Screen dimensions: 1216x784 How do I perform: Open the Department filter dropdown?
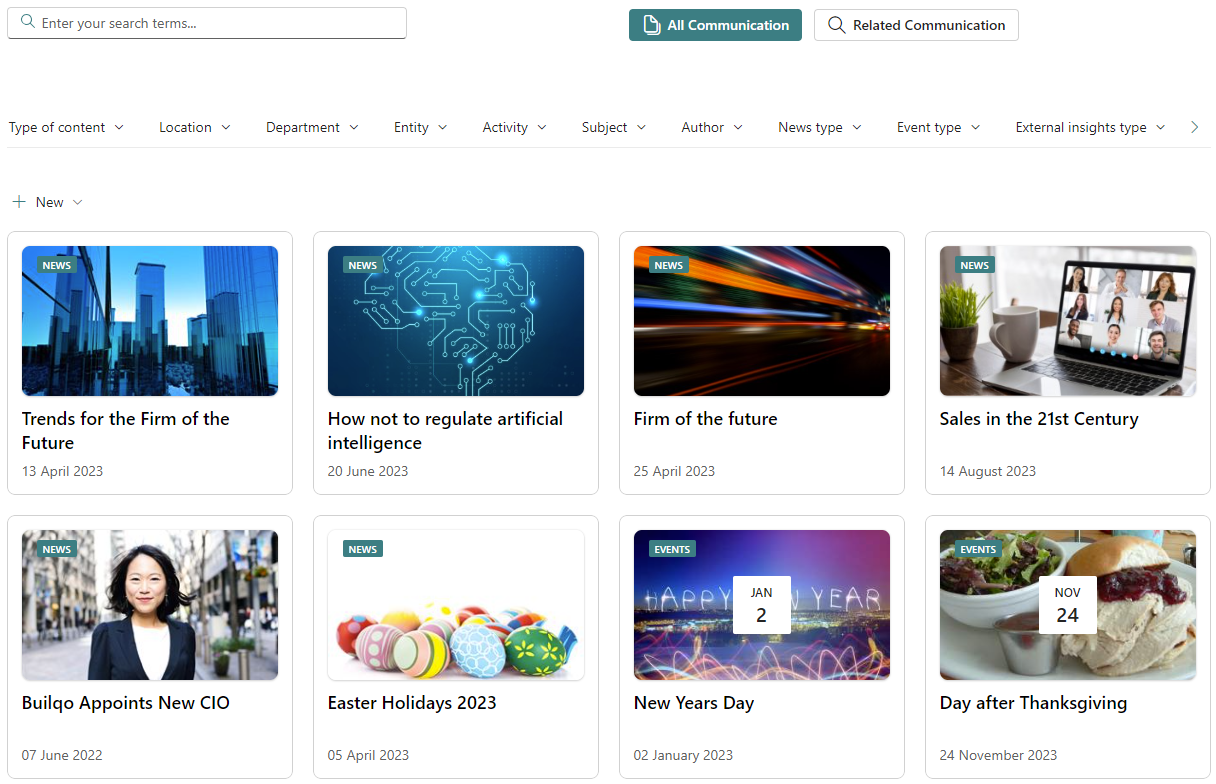[313, 127]
